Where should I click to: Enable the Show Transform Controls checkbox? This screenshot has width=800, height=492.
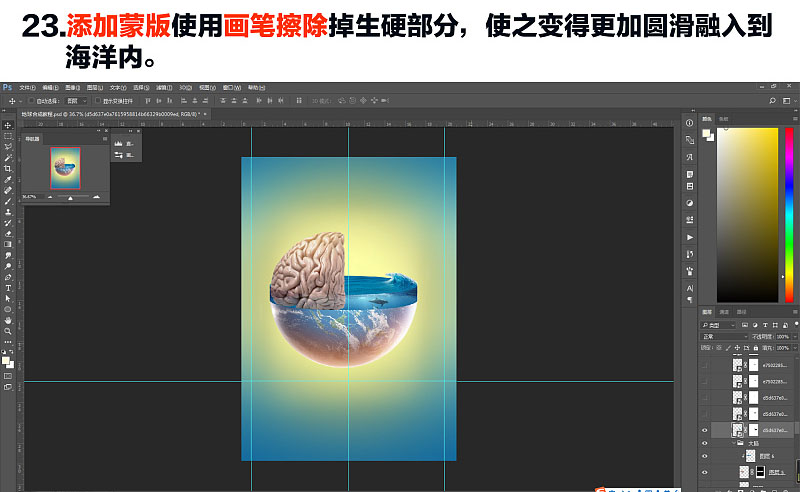coord(98,101)
